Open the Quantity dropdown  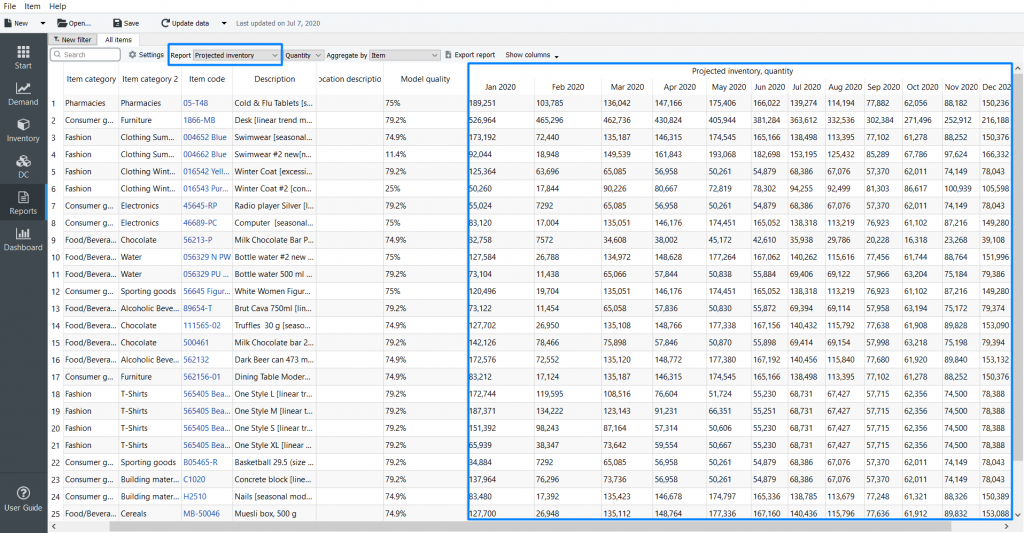[x=303, y=56]
